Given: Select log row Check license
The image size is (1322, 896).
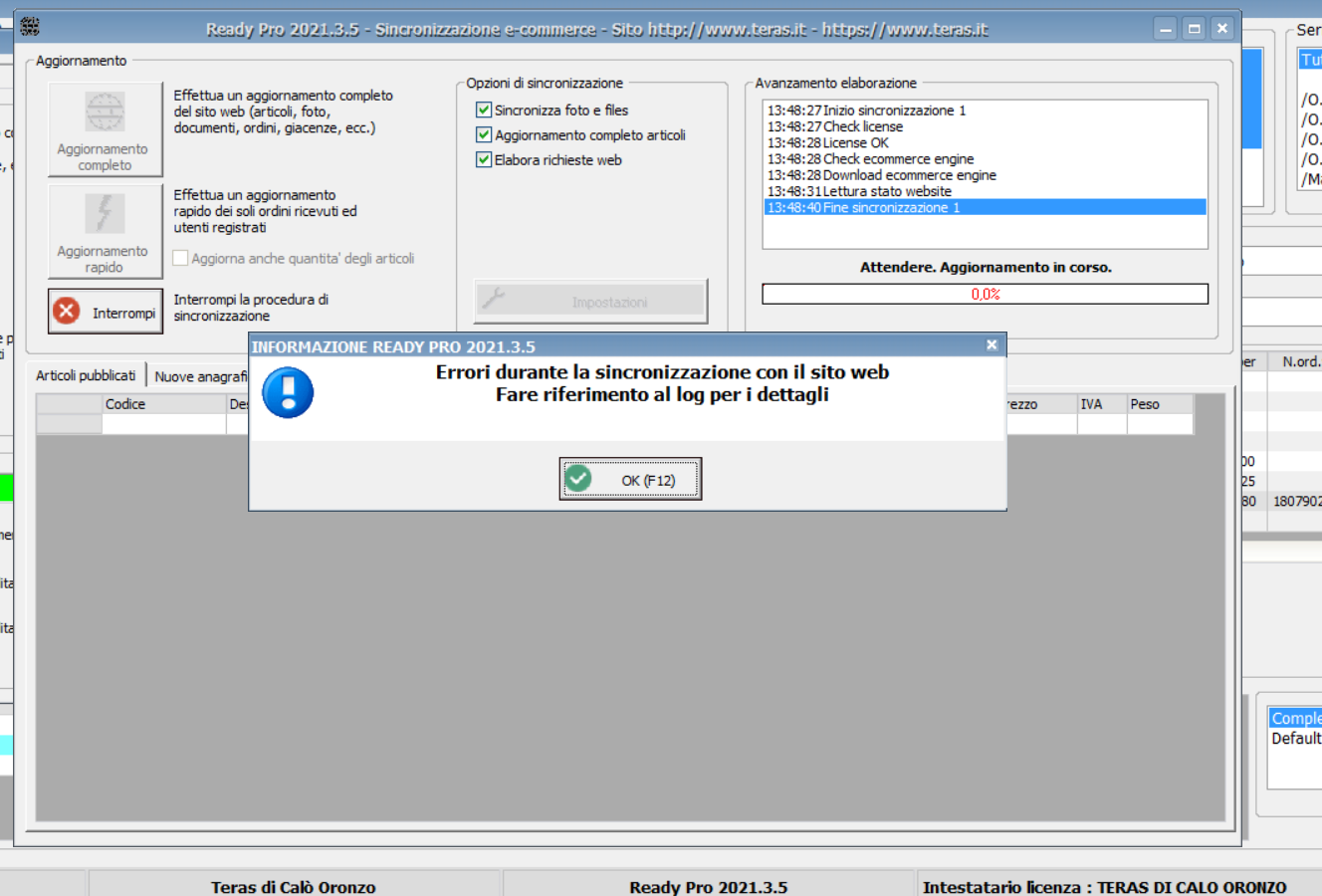Looking at the screenshot, I should tap(985, 126).
